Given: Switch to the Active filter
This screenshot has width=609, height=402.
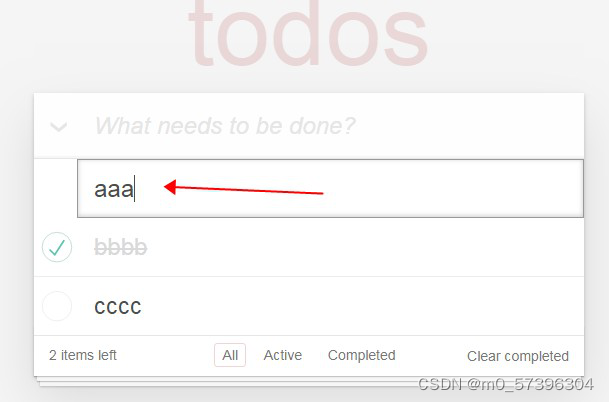Looking at the screenshot, I should coord(283,355).
